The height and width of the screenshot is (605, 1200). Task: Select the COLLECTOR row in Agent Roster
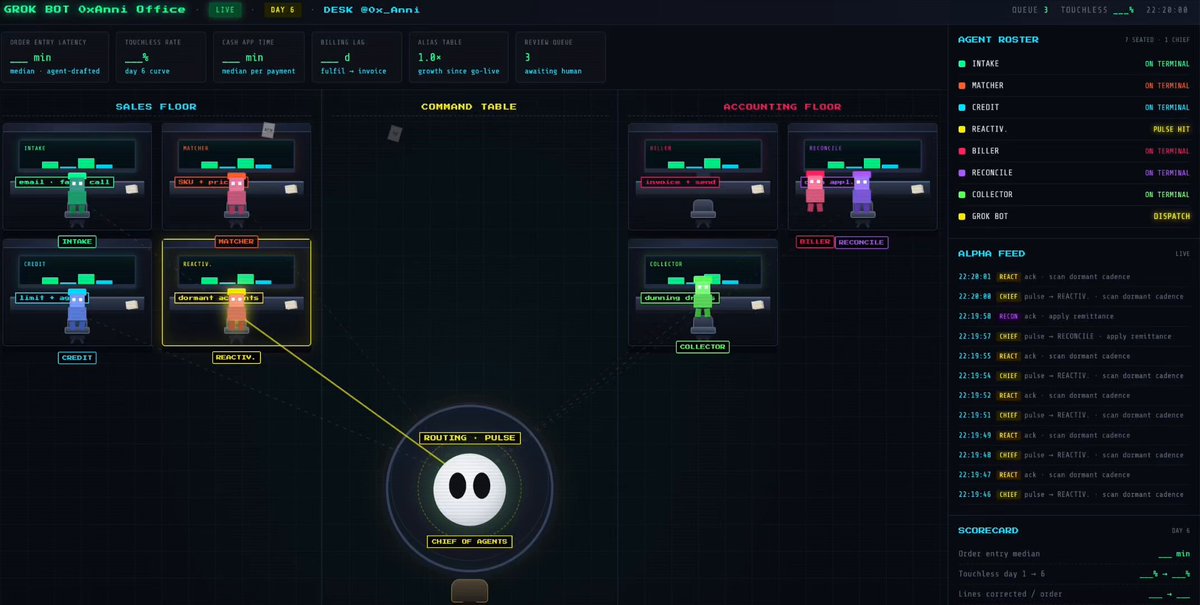coord(1074,194)
